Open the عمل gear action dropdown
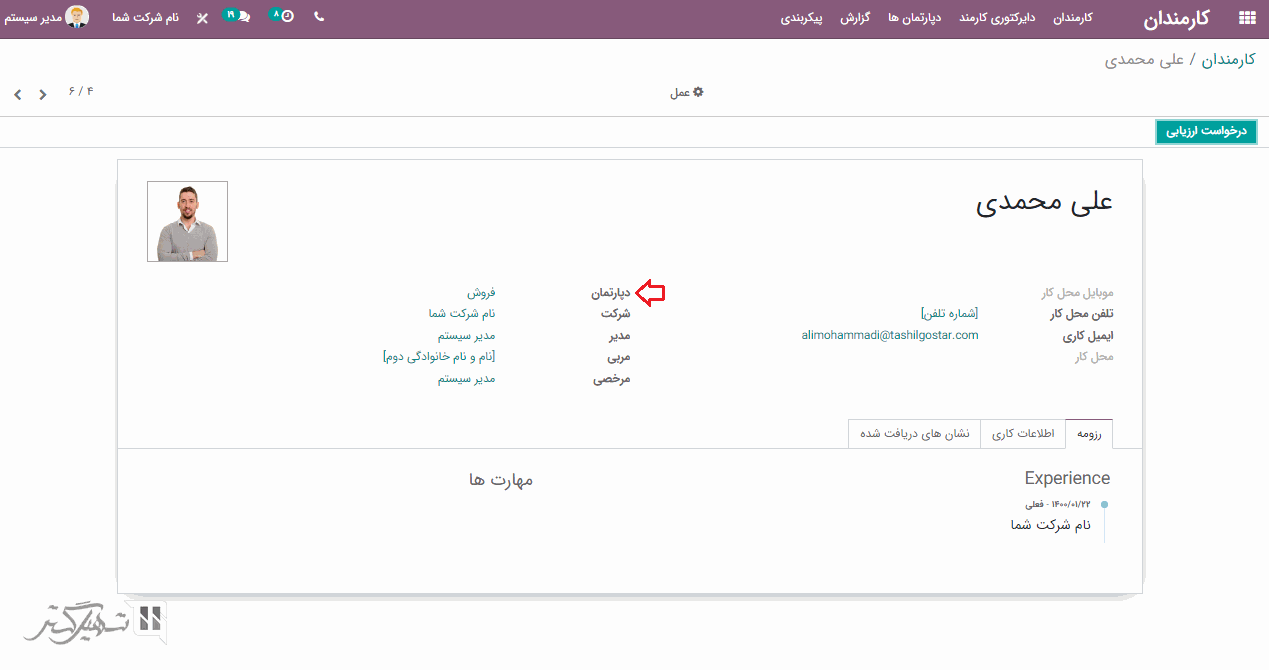 [x=686, y=92]
